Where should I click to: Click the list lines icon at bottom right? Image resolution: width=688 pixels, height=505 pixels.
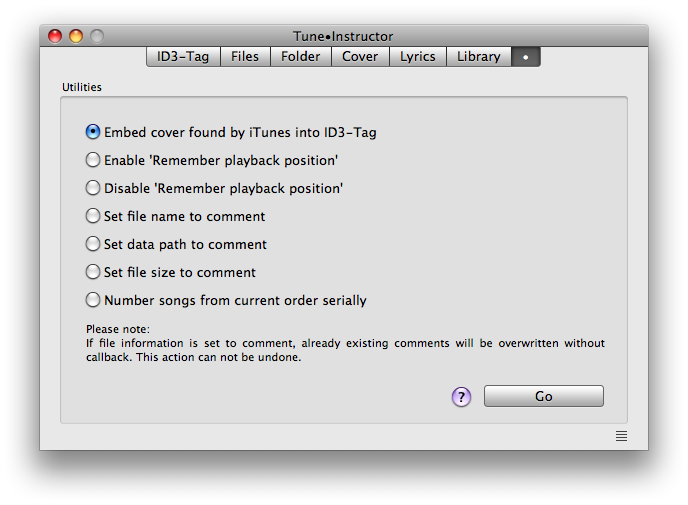coord(621,436)
